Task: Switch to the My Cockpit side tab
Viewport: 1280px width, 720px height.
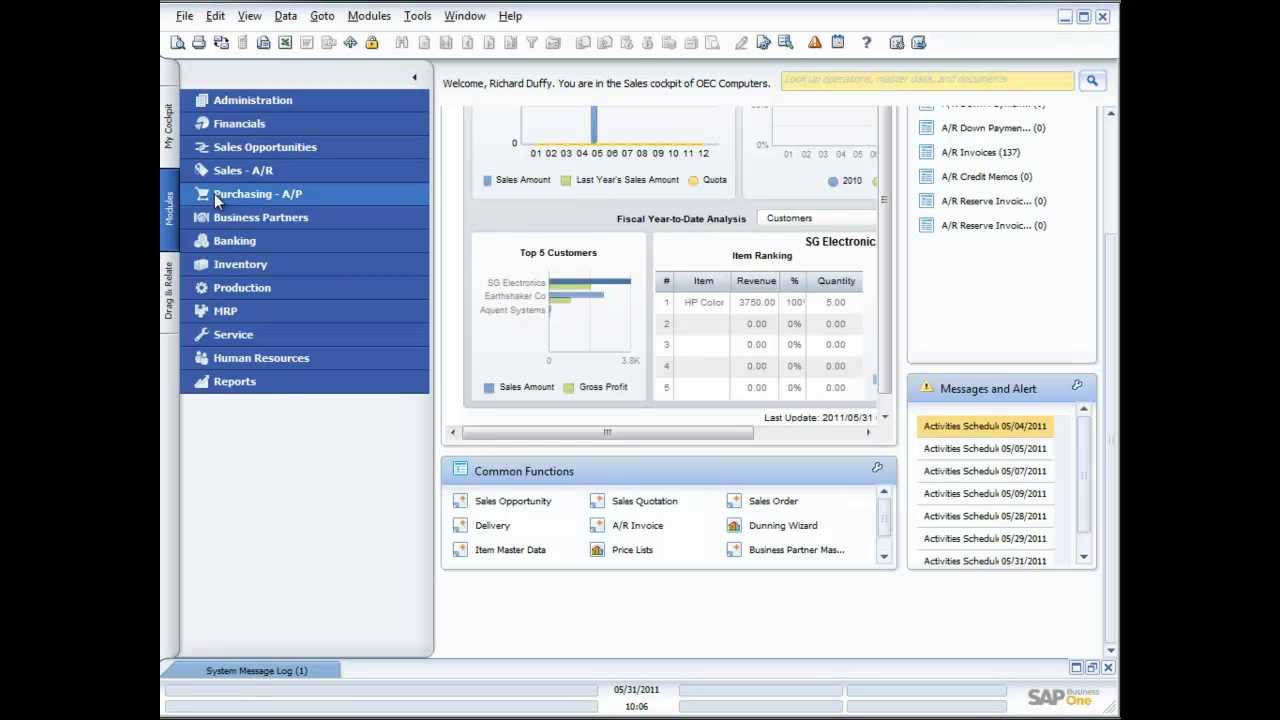Action: tap(169, 126)
